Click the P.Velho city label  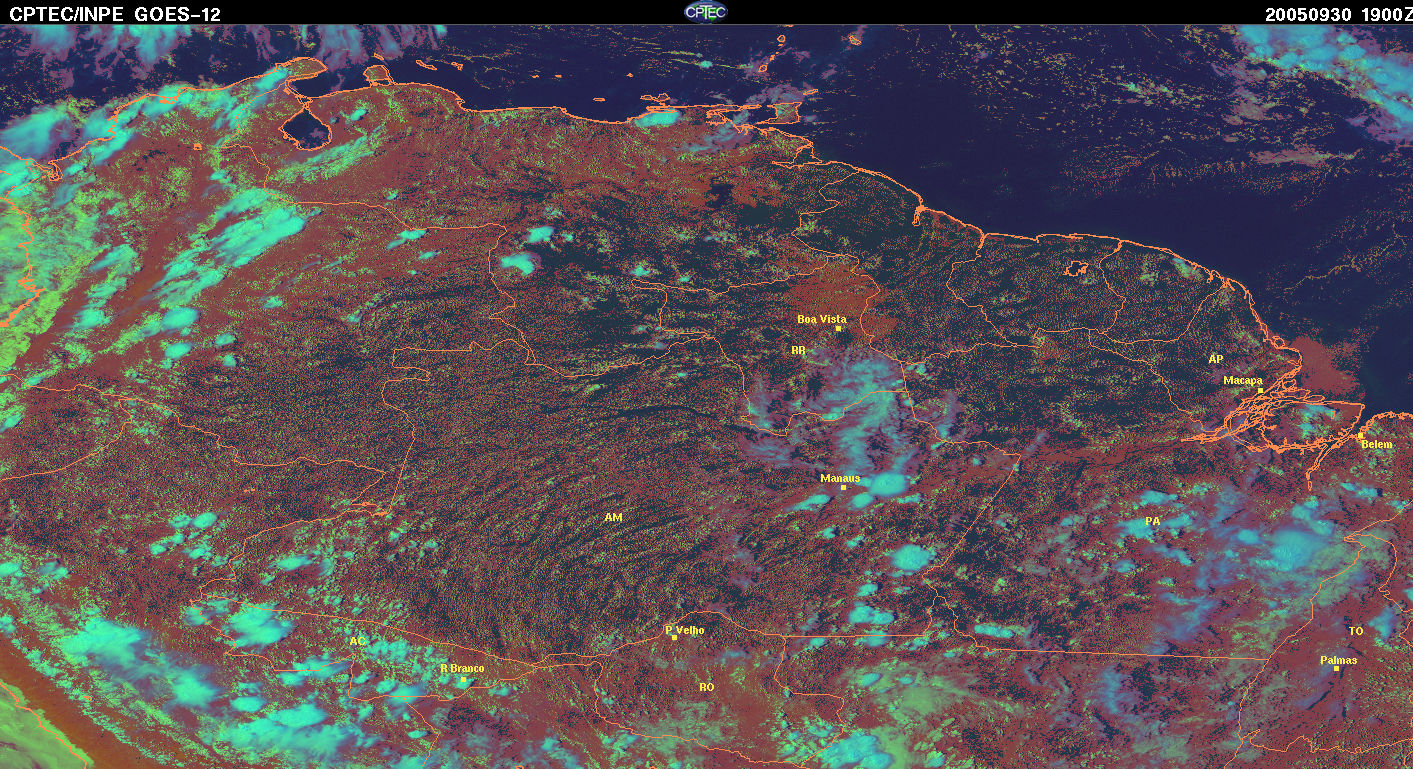685,630
